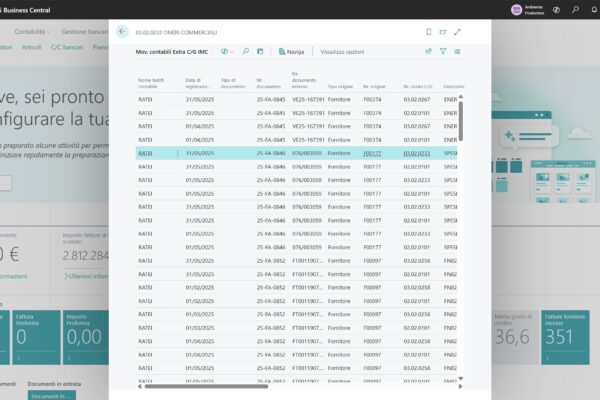Click Naviga in the action bar

[x=291, y=51]
